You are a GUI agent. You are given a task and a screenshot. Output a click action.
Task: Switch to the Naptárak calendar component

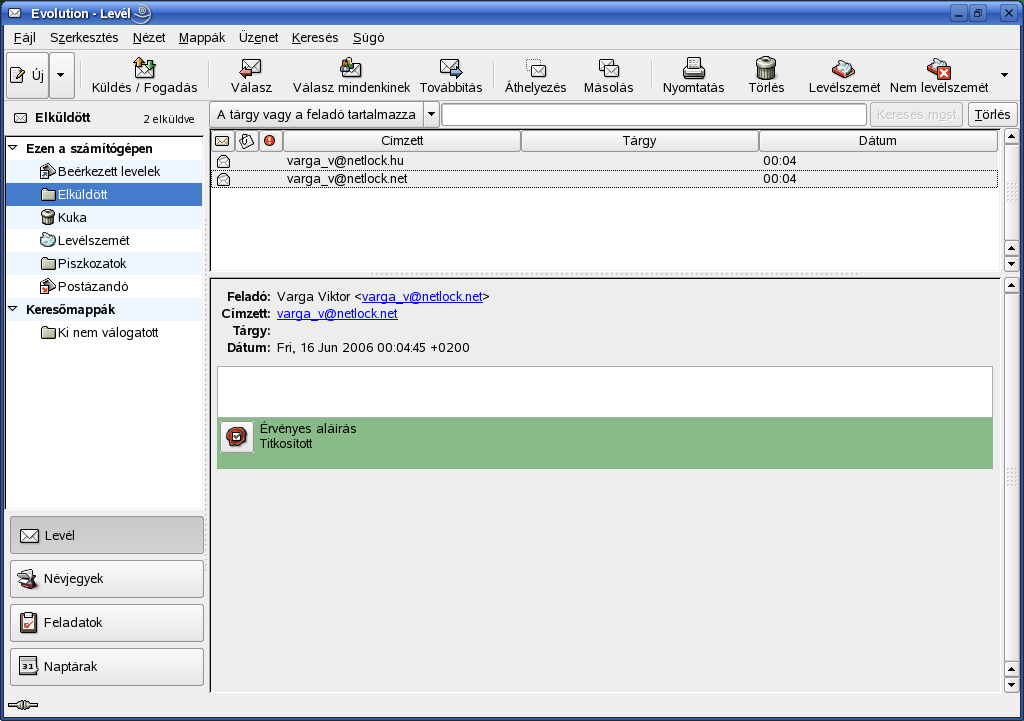pos(107,666)
